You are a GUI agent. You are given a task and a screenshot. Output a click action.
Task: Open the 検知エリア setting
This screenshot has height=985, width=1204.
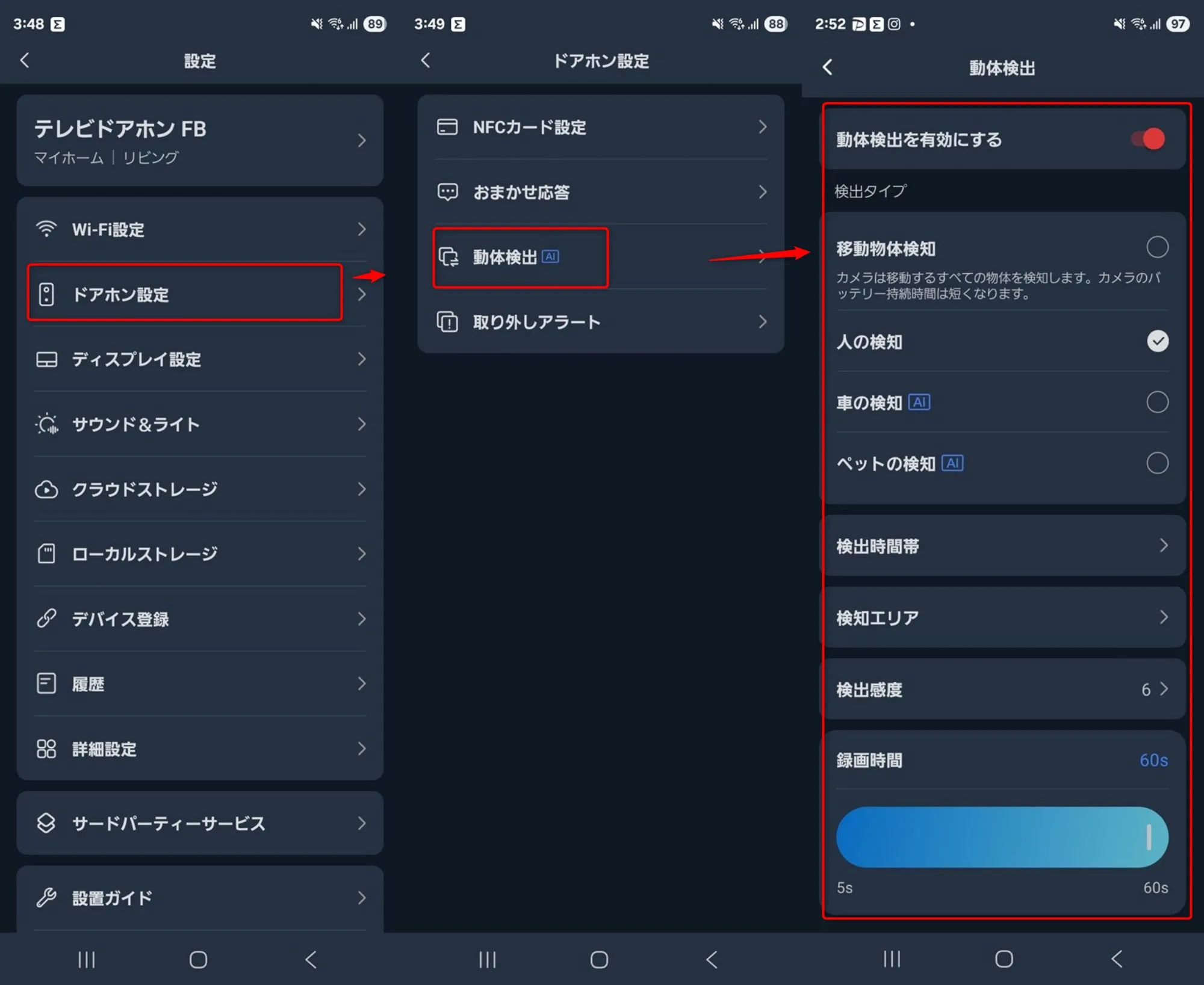click(1003, 617)
